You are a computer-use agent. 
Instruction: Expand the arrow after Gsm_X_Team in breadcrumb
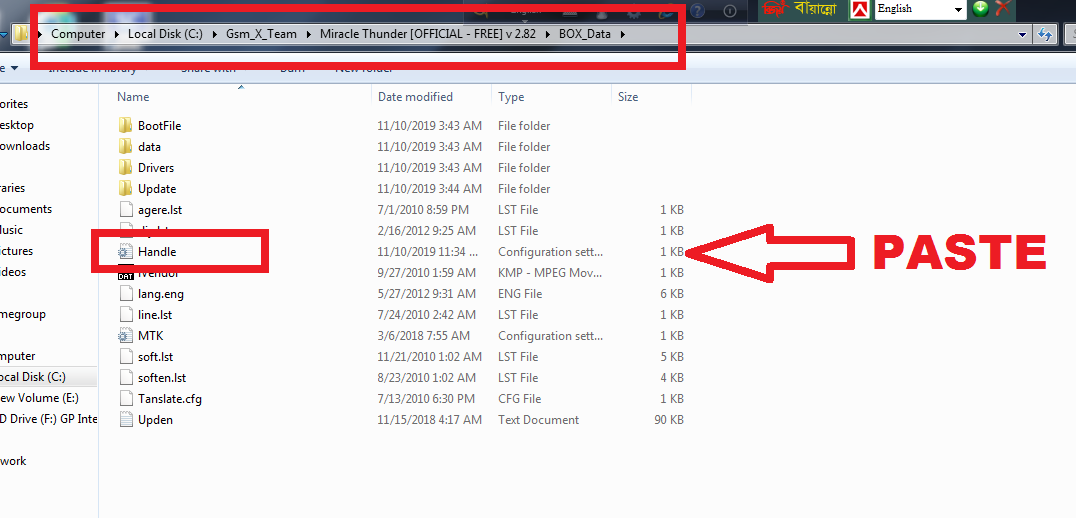tap(309, 34)
